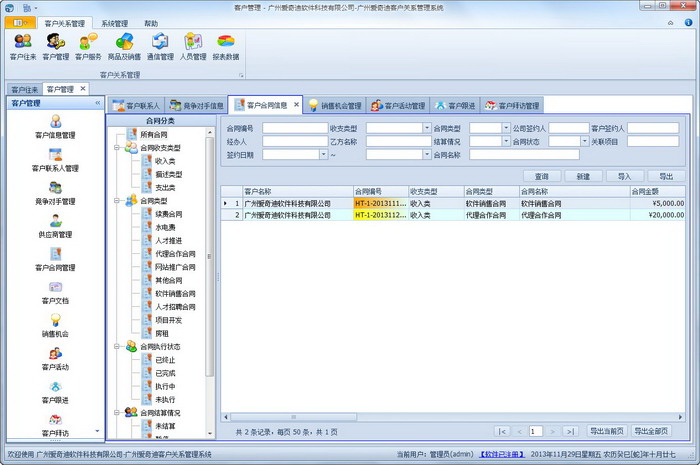
Task: Select 代理合作合同 tree node
Action: click(175, 253)
